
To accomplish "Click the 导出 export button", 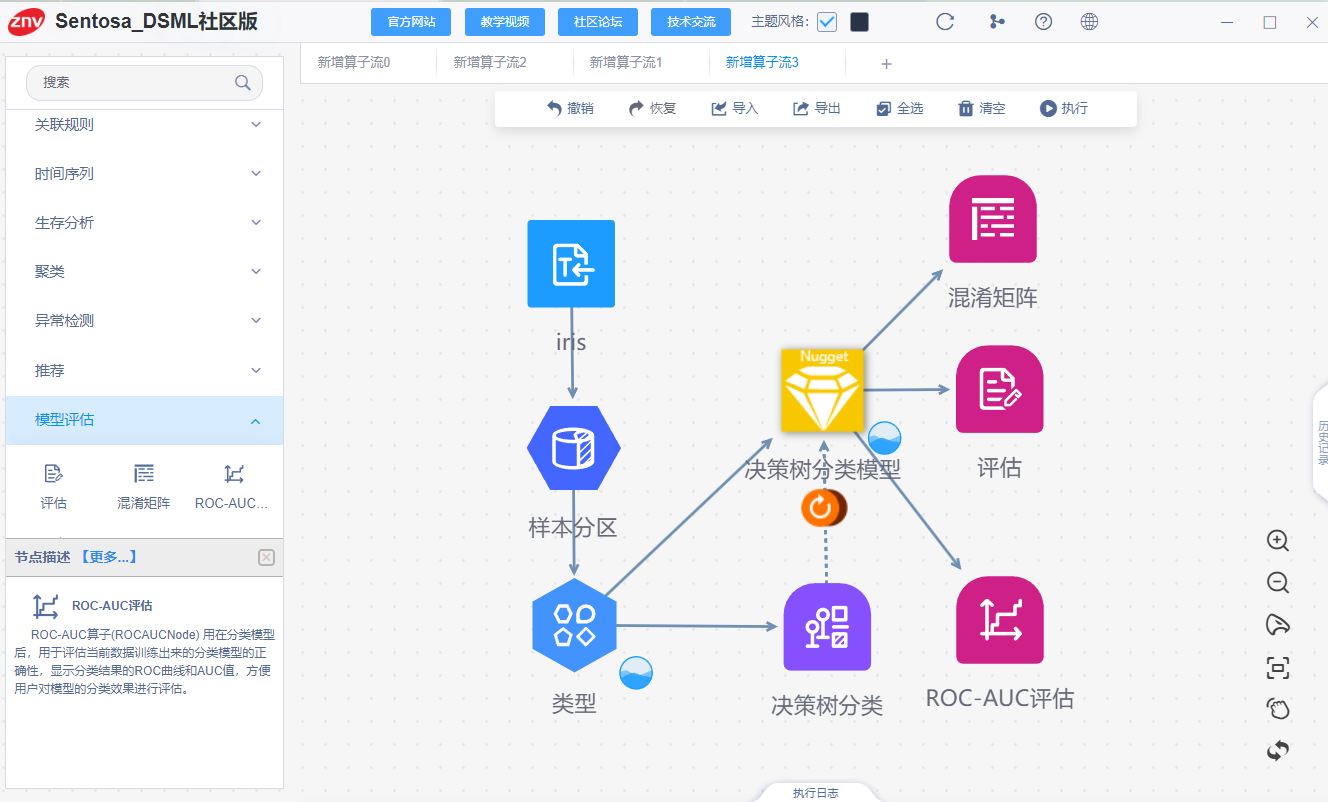I will click(x=817, y=108).
